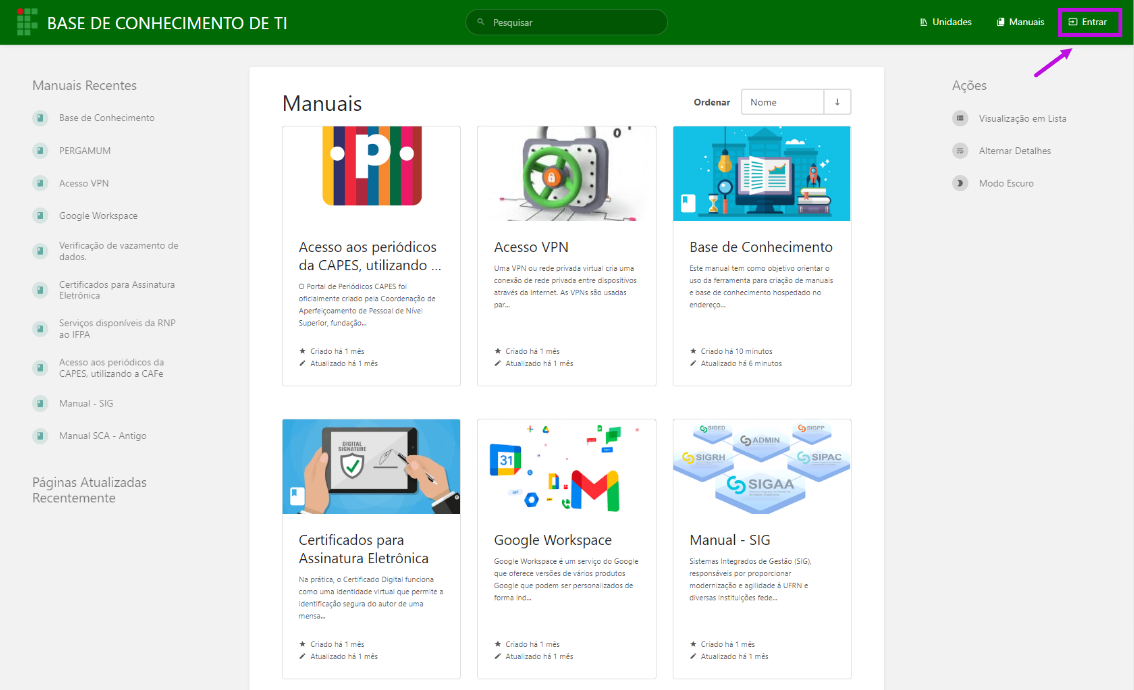The width and height of the screenshot is (1134, 690).
Task: Open the BASE DE CONHECIMENTO DE TI home title
Action: coord(167,23)
